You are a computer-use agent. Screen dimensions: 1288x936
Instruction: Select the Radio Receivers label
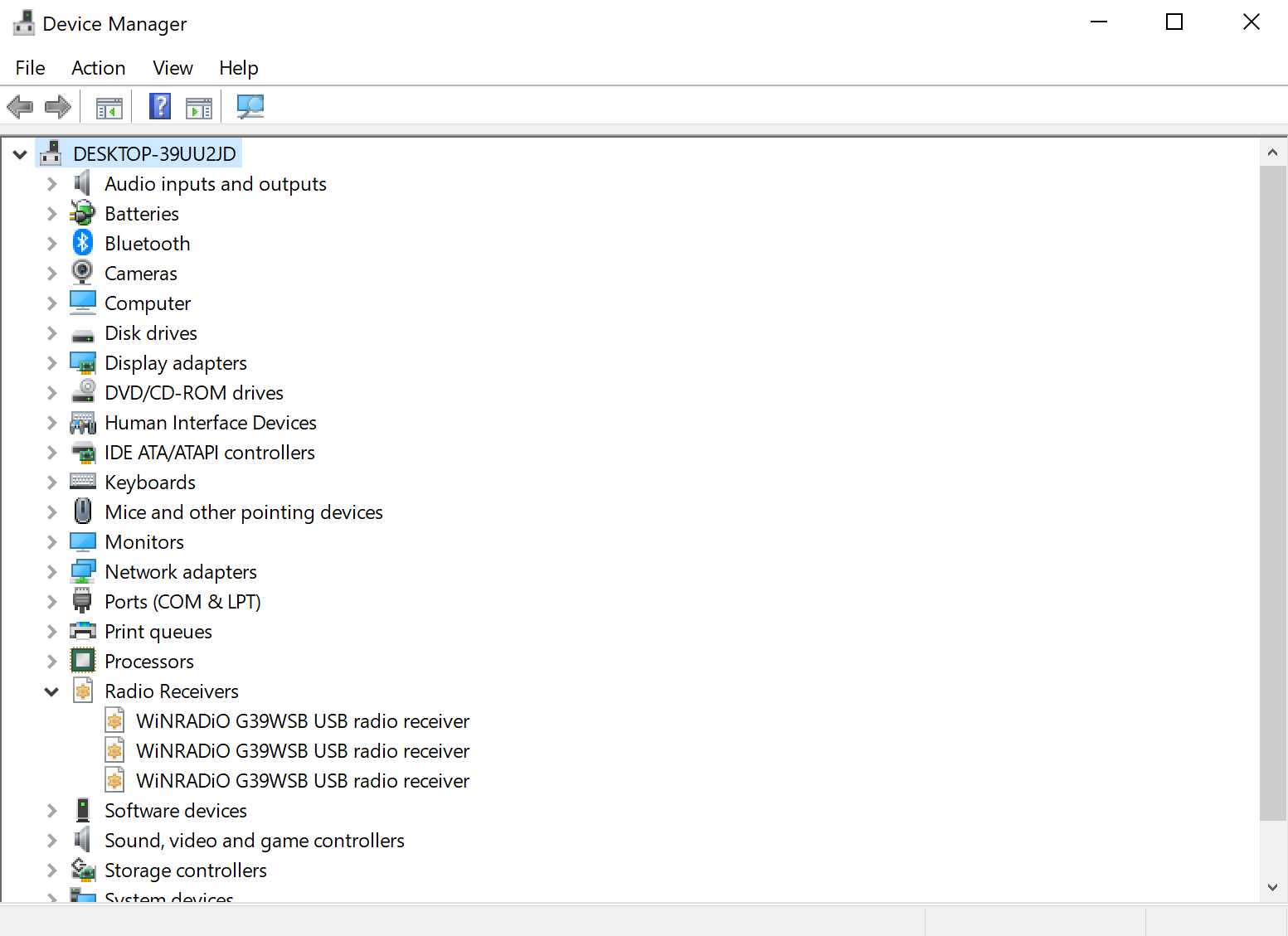click(x=172, y=691)
